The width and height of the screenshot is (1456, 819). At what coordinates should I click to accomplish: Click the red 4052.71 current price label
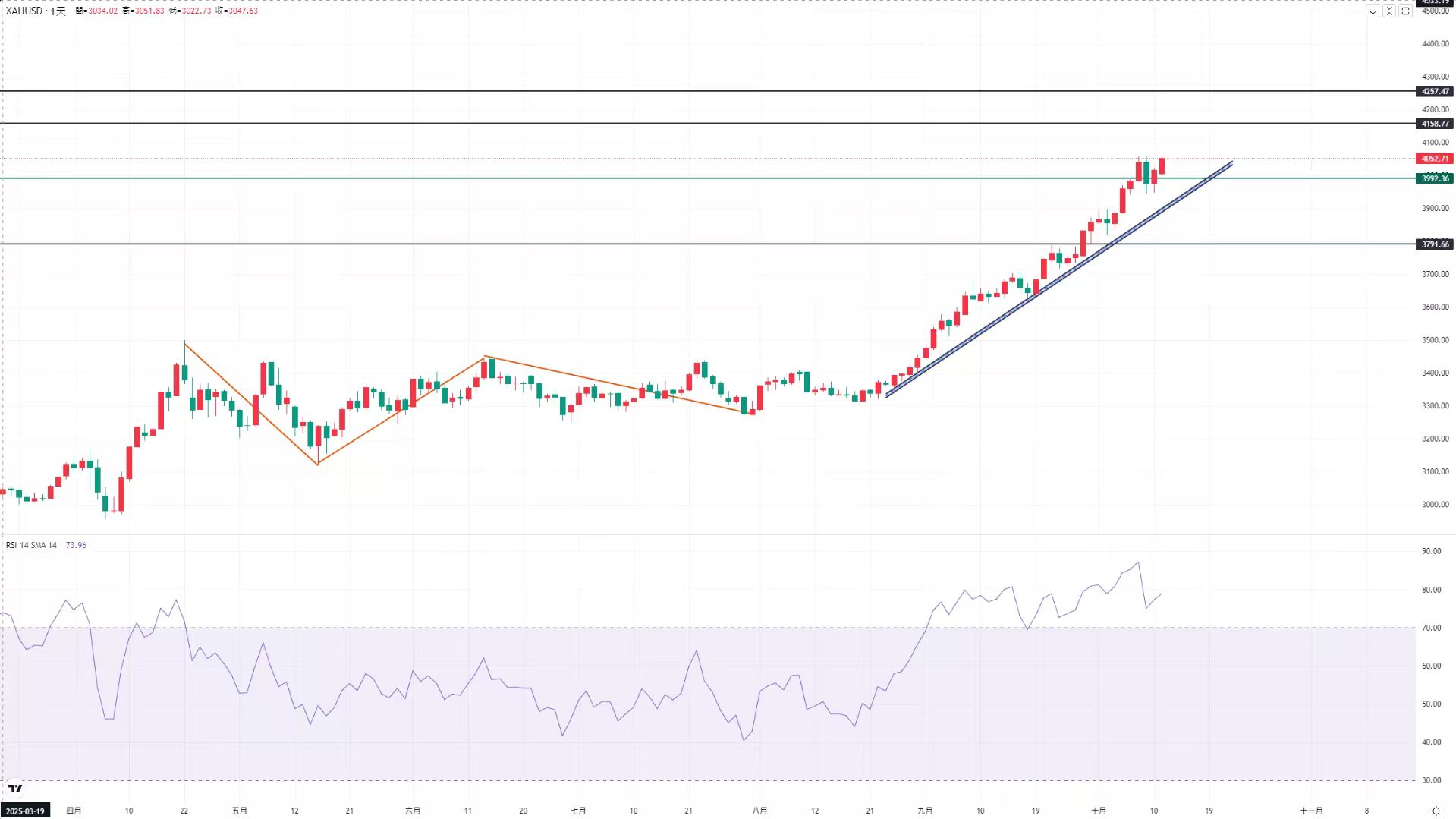coord(1434,159)
